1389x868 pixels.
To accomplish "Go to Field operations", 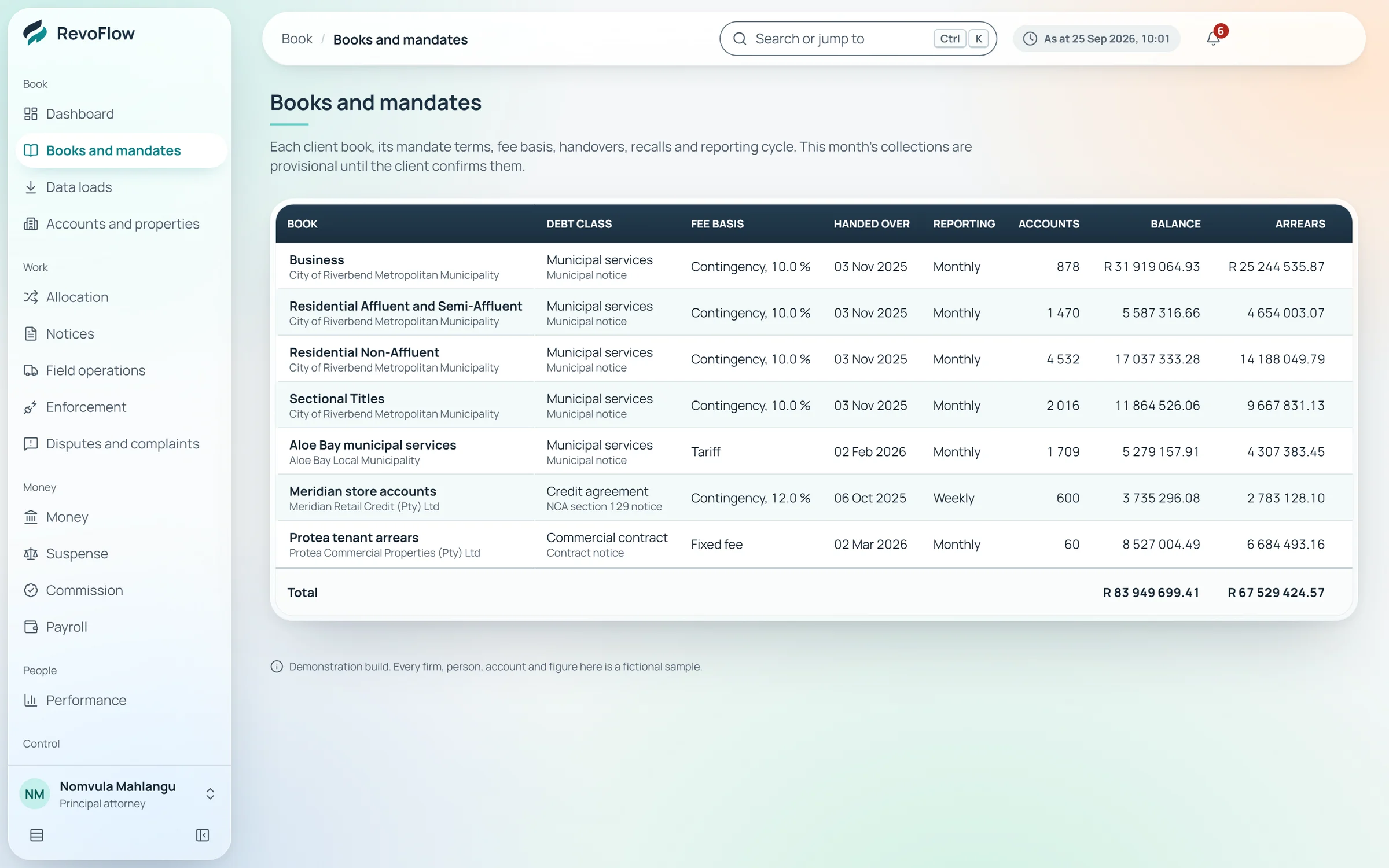I will 121,370.
